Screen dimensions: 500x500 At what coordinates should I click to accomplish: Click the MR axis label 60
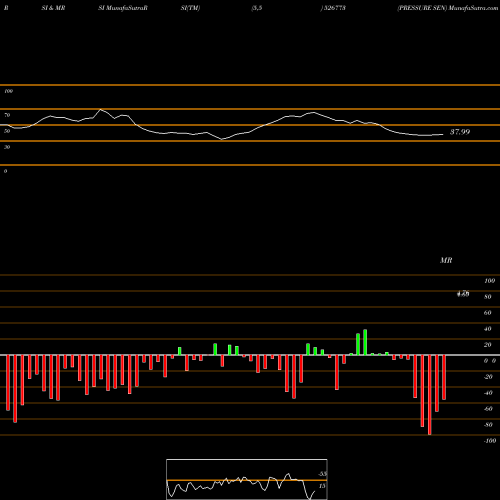coord(488,313)
